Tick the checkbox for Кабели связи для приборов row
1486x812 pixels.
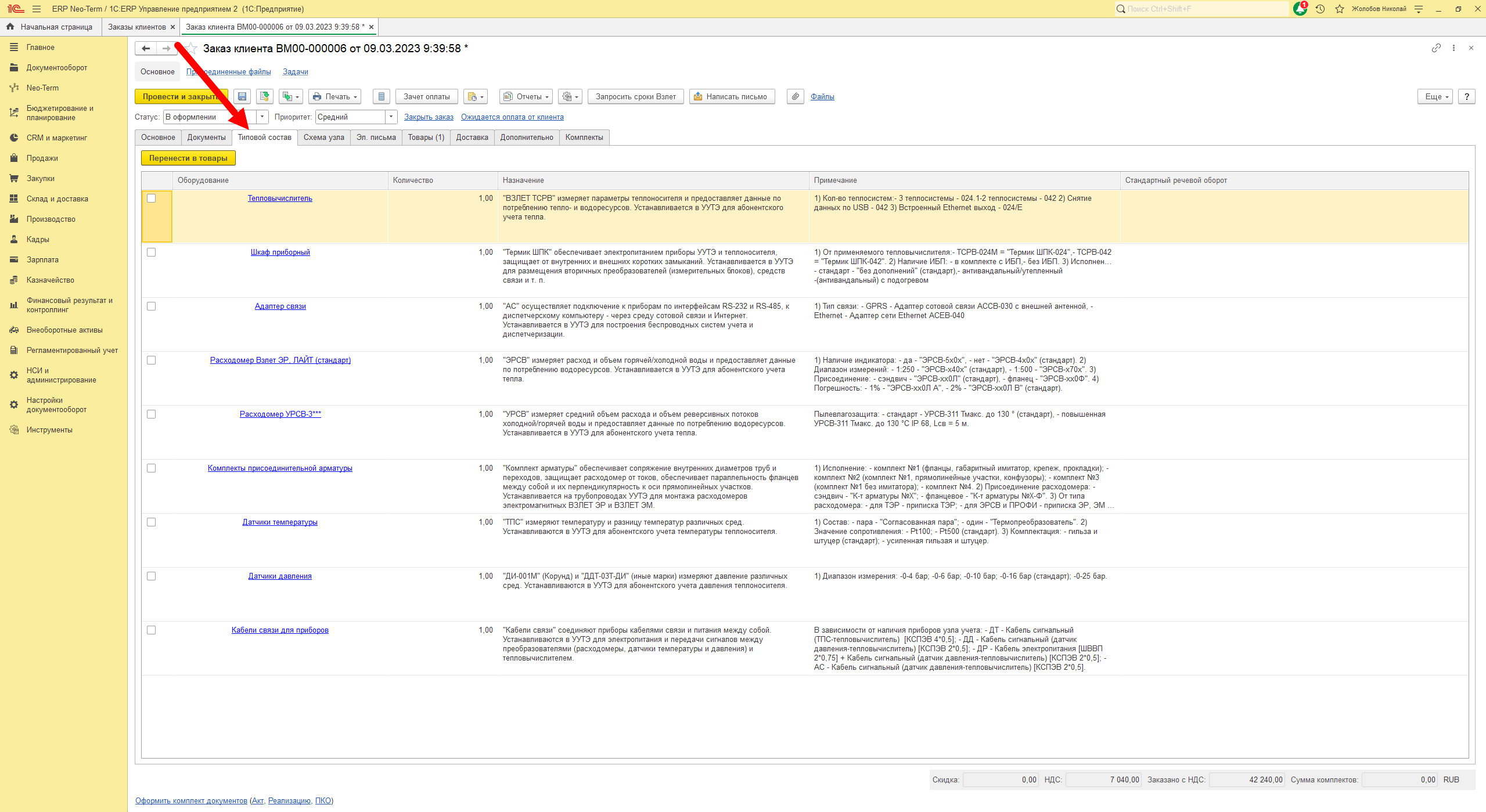click(x=152, y=630)
